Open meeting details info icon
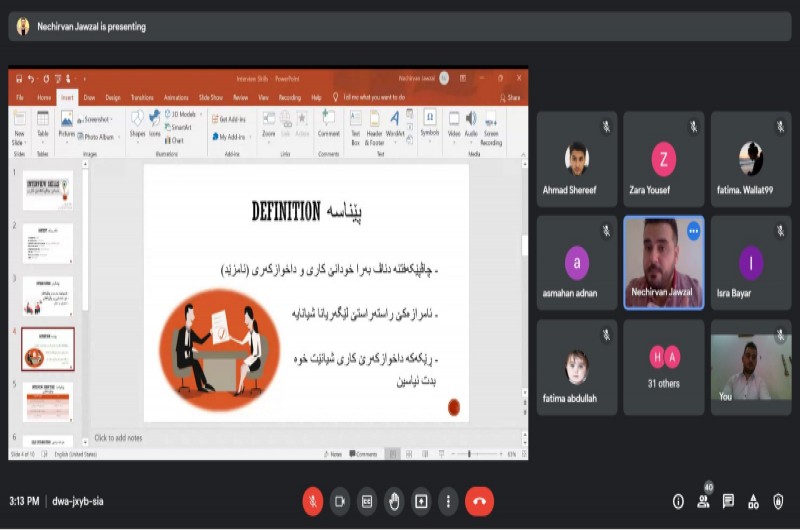This screenshot has width=800, height=532. (x=678, y=501)
